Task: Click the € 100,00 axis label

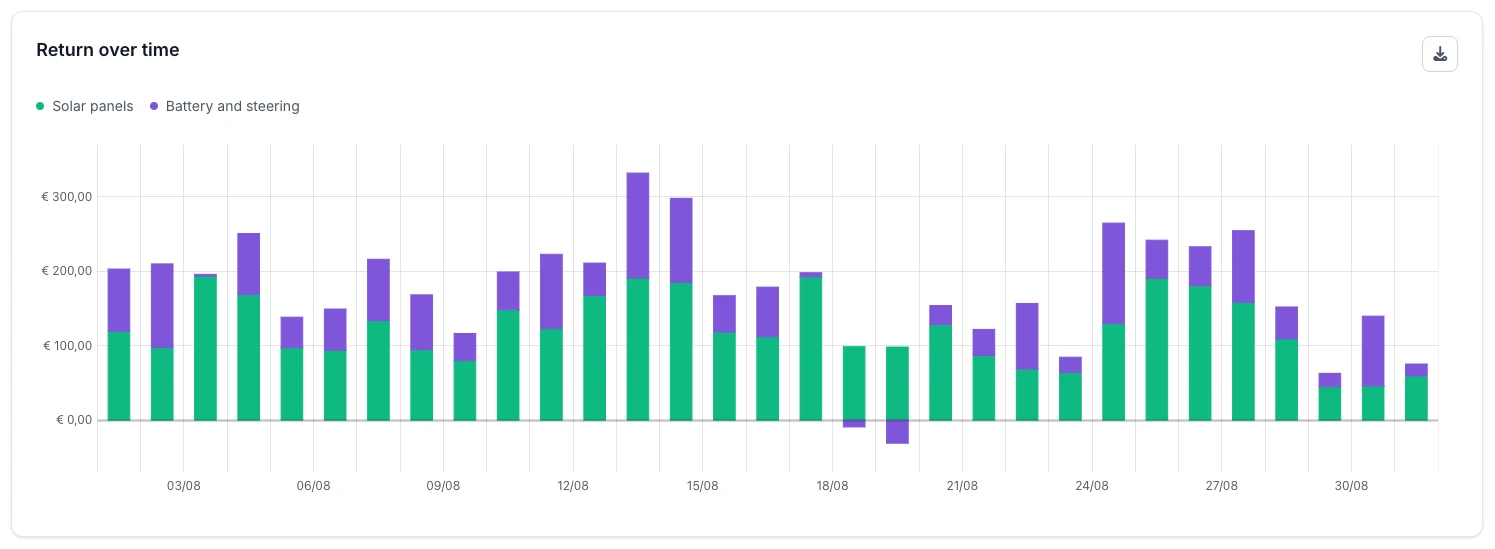Action: [67, 346]
